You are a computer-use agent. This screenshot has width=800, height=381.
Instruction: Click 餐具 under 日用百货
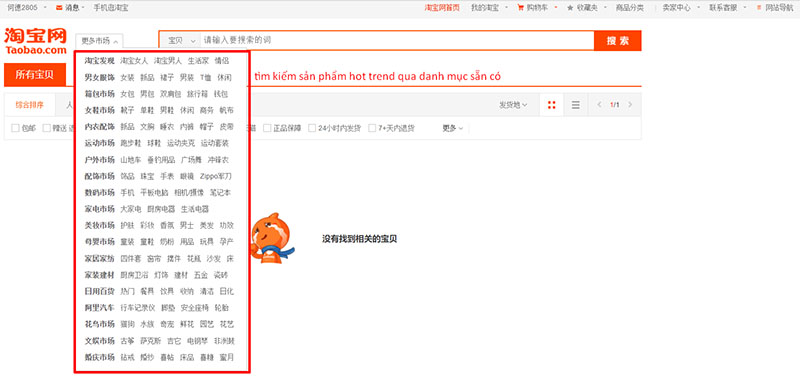[x=147, y=291]
